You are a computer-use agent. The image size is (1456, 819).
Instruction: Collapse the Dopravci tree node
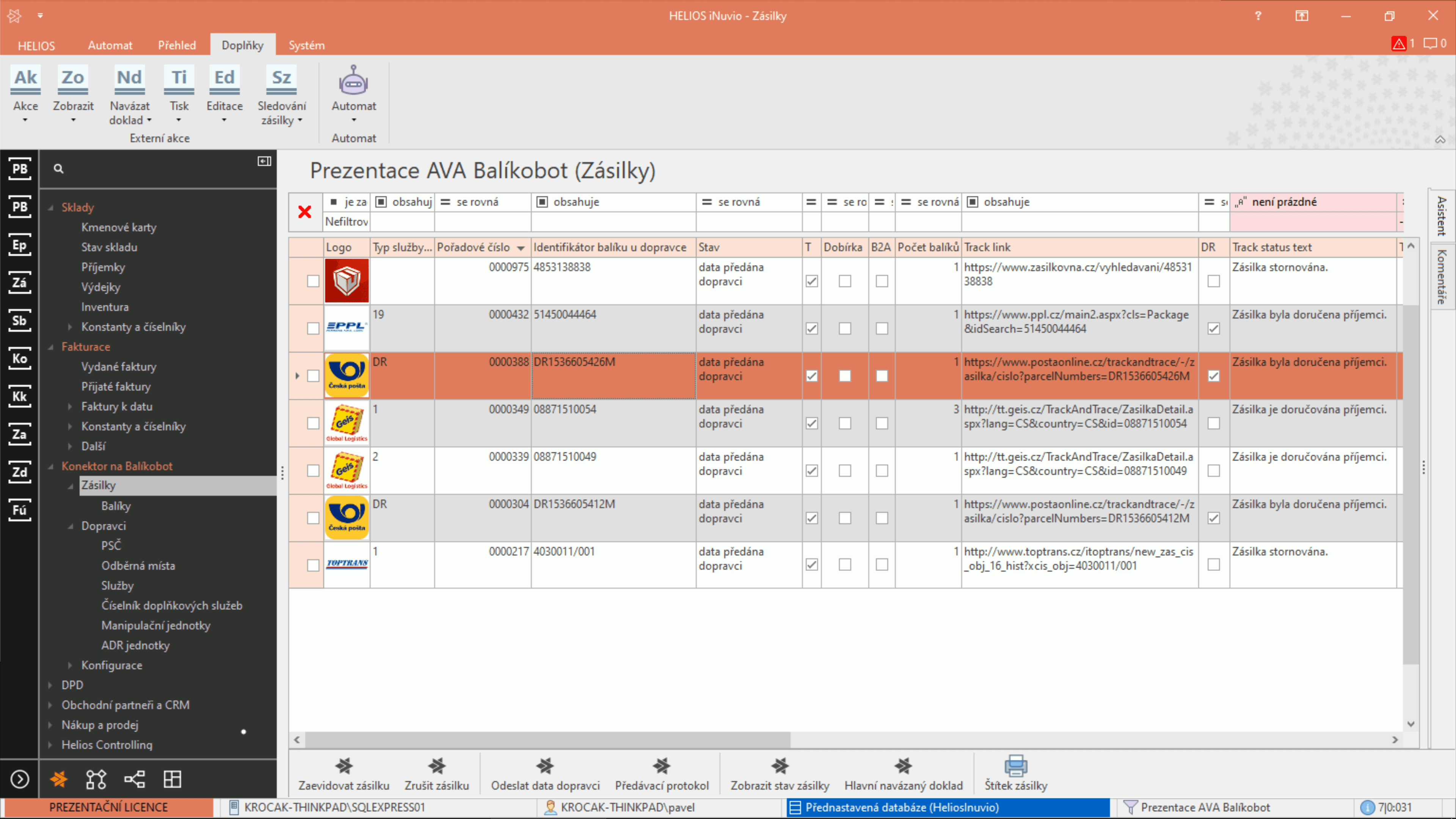(x=70, y=526)
